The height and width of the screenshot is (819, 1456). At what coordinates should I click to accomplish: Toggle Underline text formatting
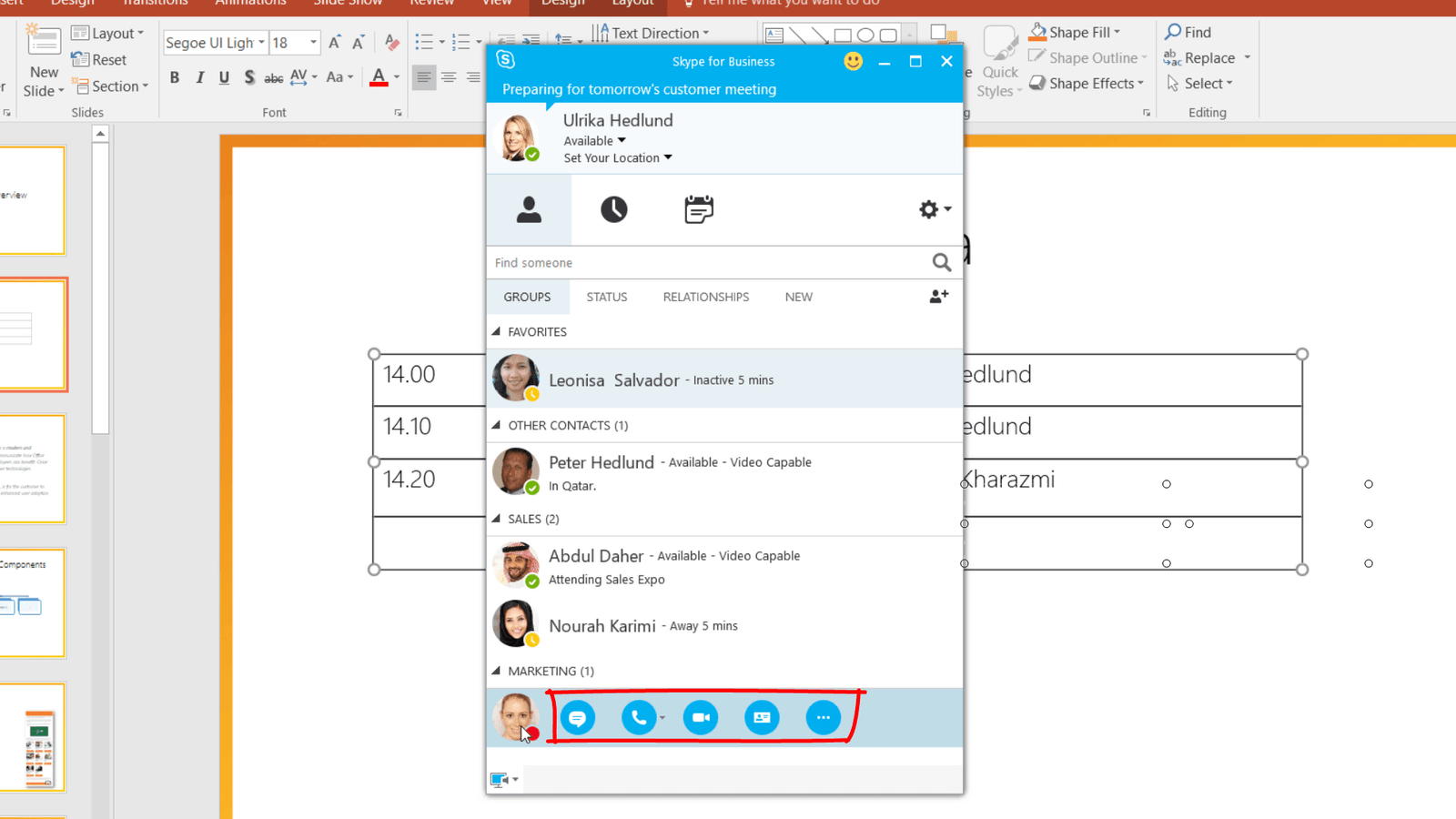click(224, 78)
